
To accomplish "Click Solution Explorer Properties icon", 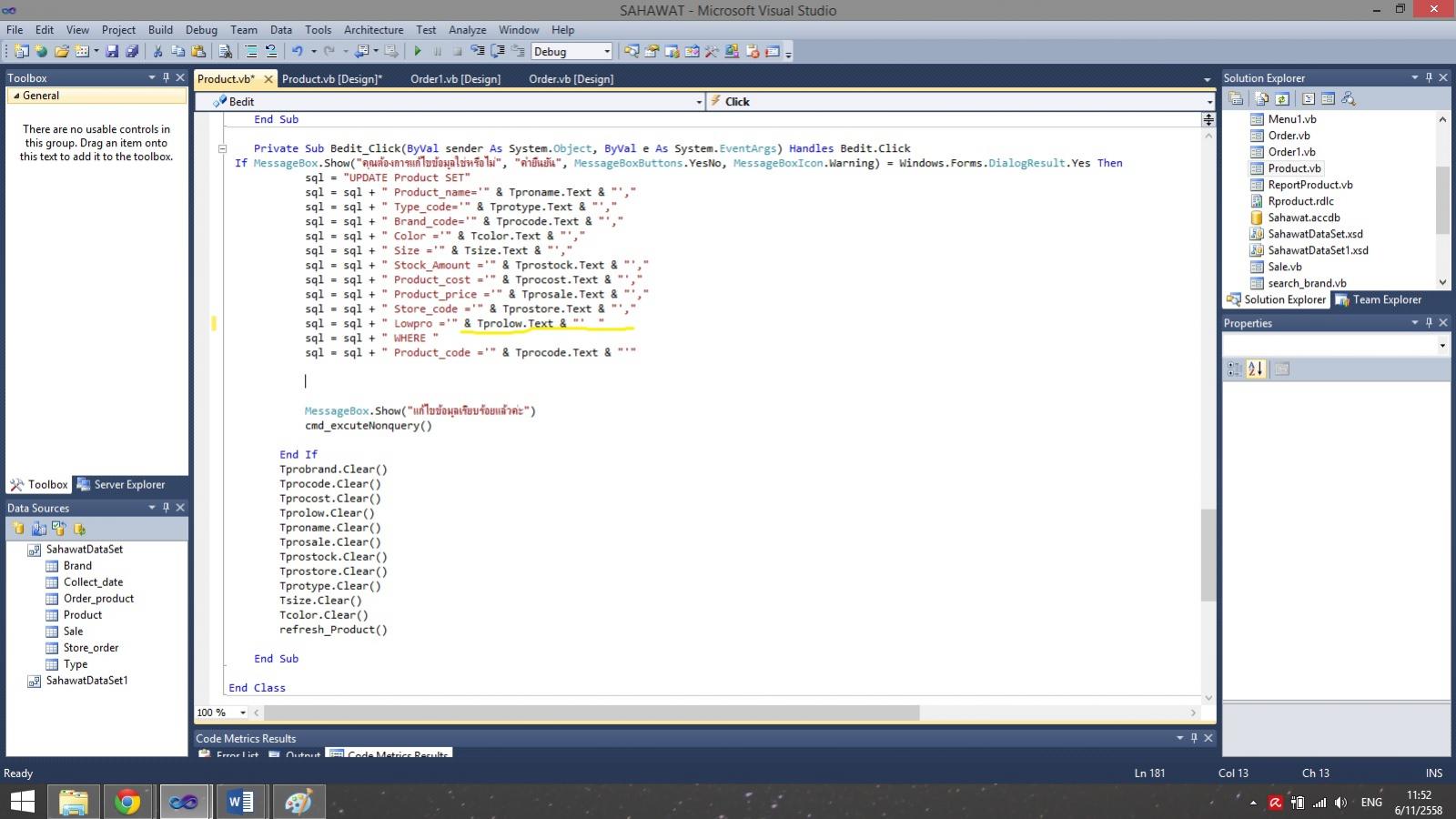I will pyautogui.click(x=1236, y=98).
